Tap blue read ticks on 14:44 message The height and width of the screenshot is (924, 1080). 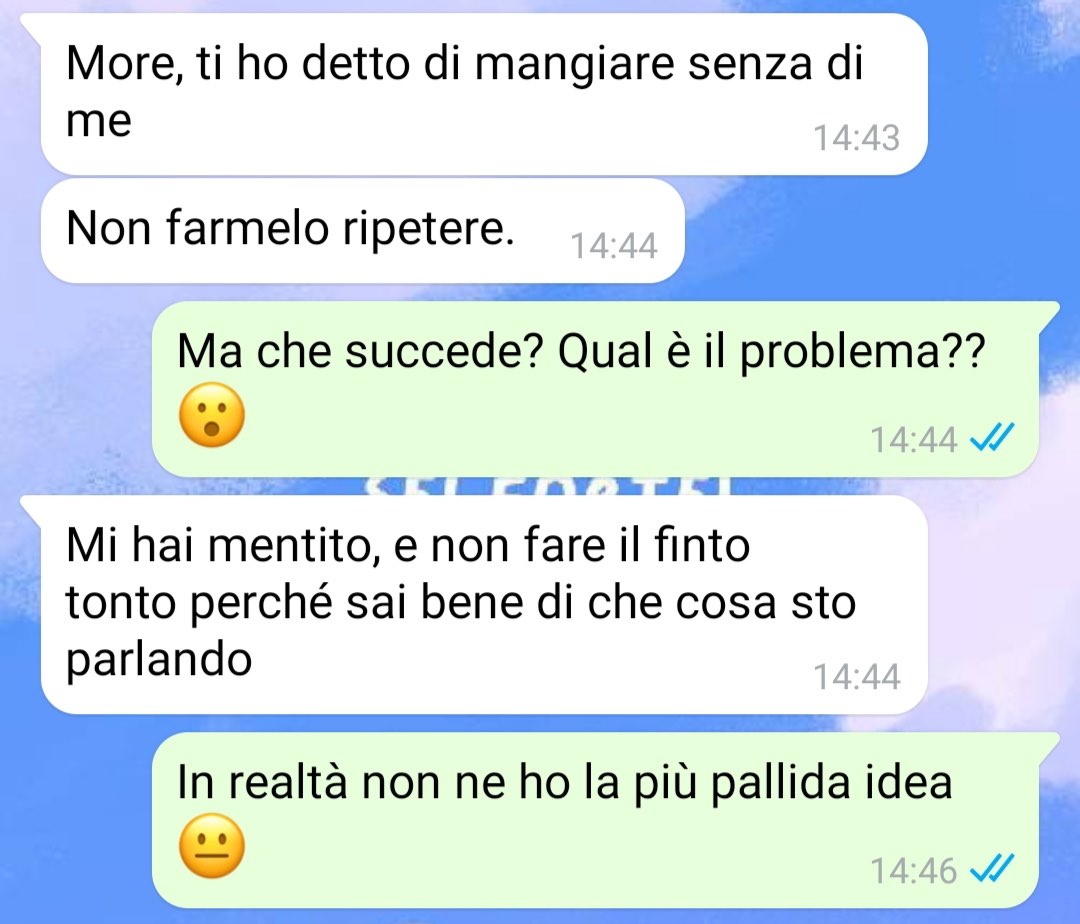point(992,437)
